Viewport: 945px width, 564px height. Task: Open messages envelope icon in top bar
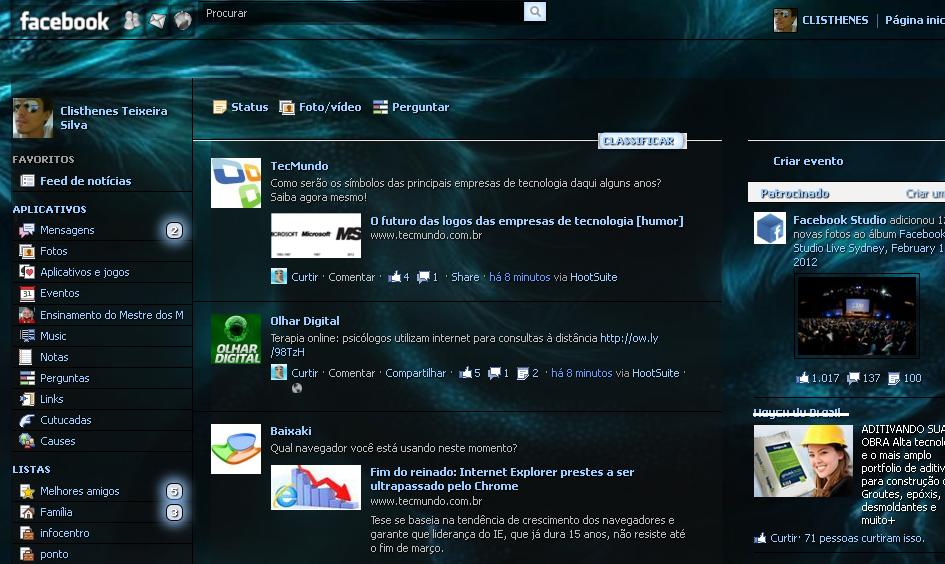coord(157,21)
